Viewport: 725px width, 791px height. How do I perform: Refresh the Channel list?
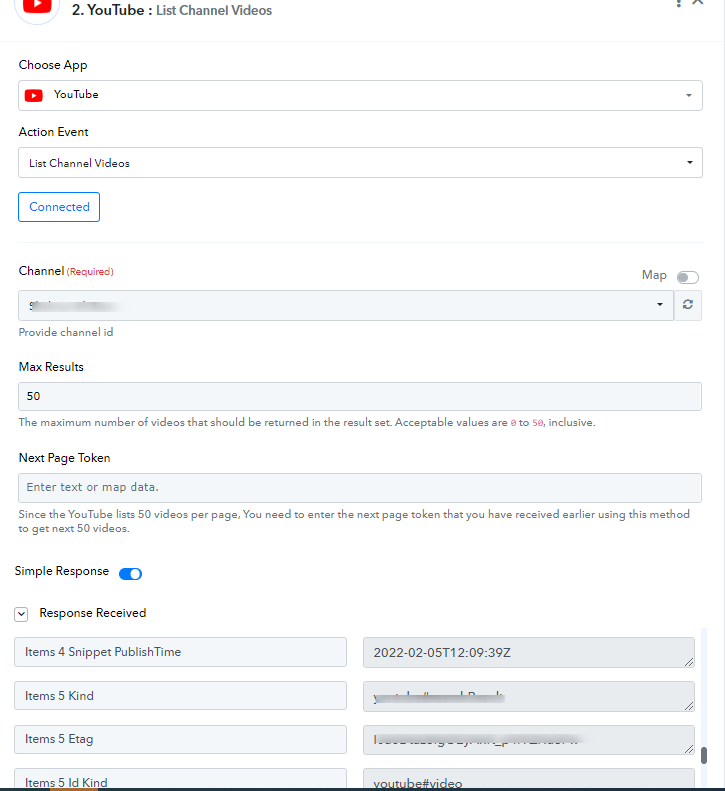pyautogui.click(x=688, y=305)
